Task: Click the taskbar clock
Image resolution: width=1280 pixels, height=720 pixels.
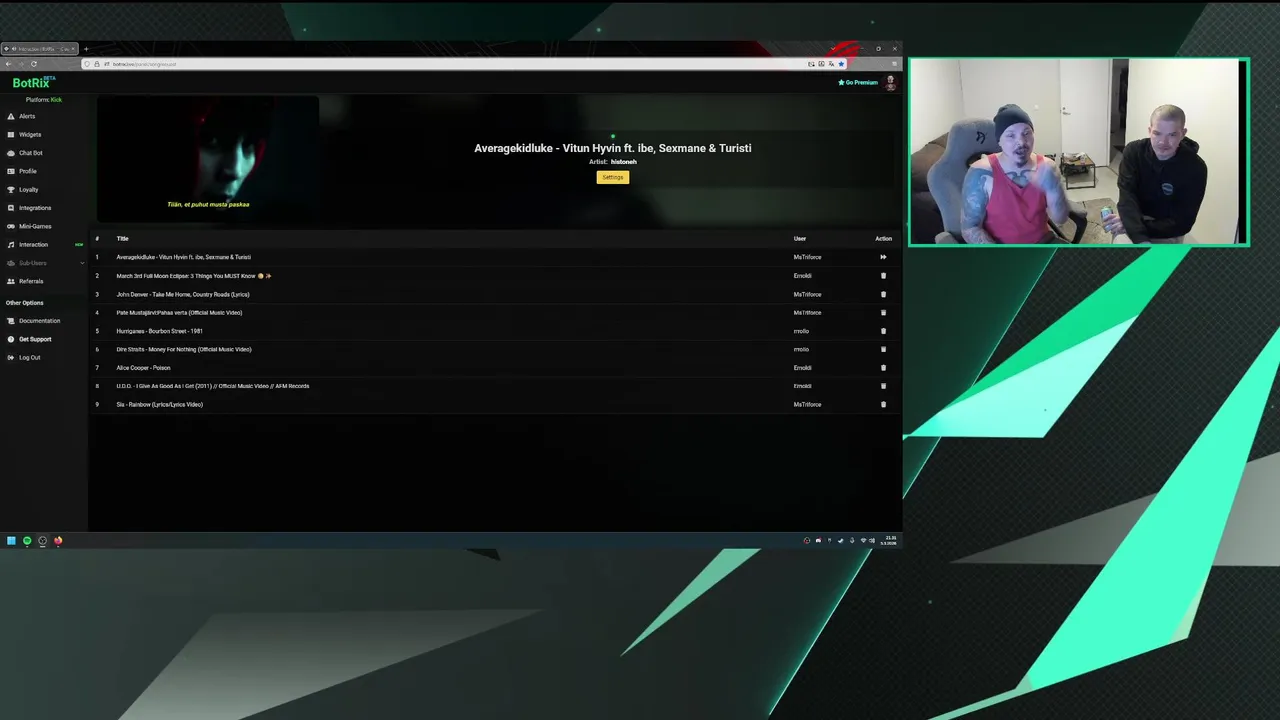Action: 890,541
